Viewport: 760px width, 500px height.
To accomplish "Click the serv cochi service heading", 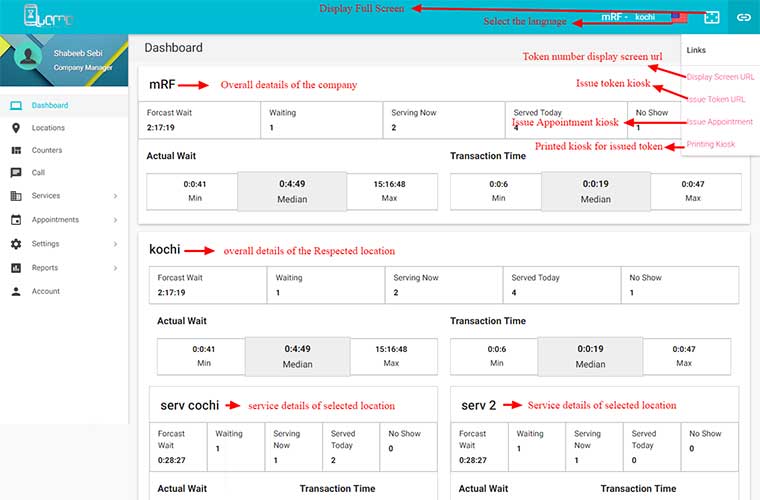I will tap(190, 405).
